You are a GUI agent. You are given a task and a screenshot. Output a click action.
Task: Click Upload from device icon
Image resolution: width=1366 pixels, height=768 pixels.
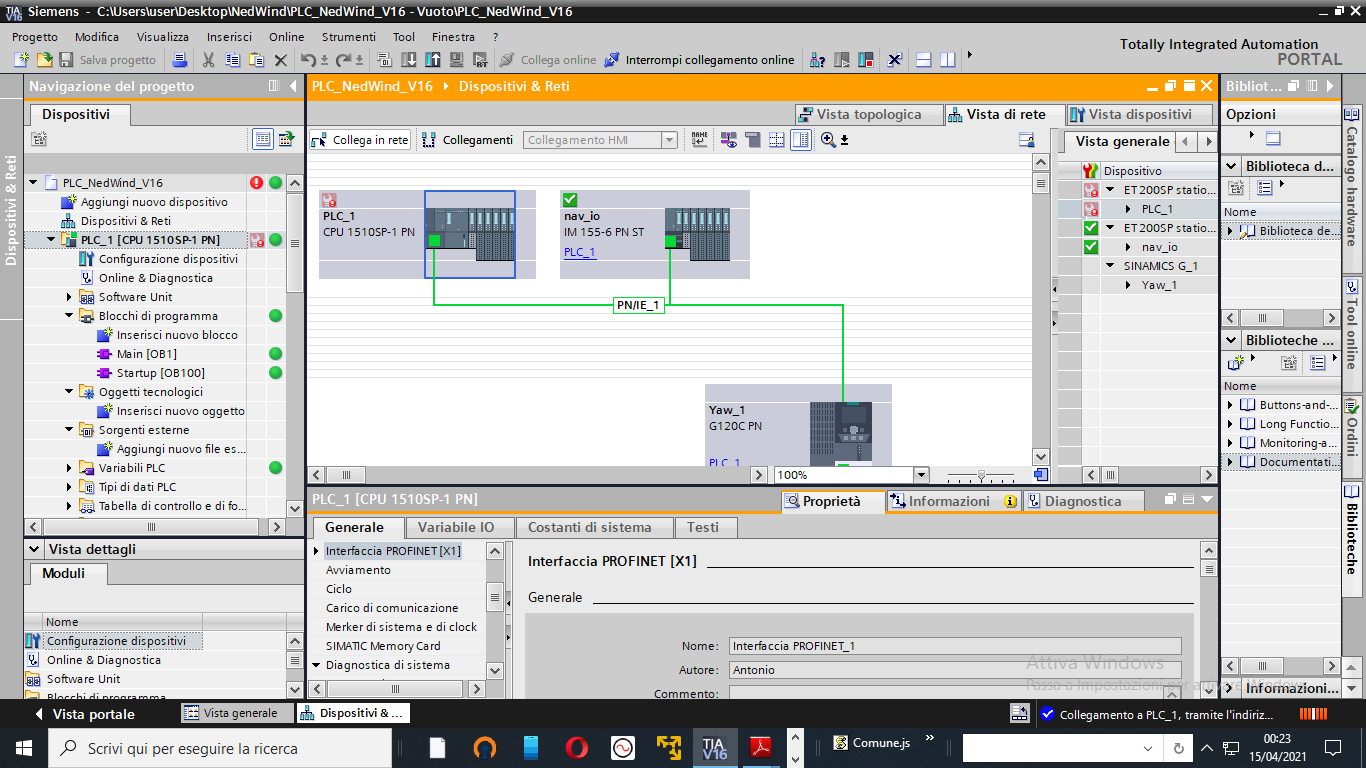click(433, 60)
